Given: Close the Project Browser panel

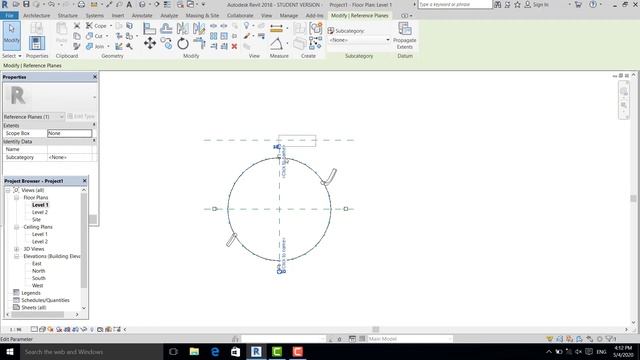Looking at the screenshot, I should click(x=84, y=181).
